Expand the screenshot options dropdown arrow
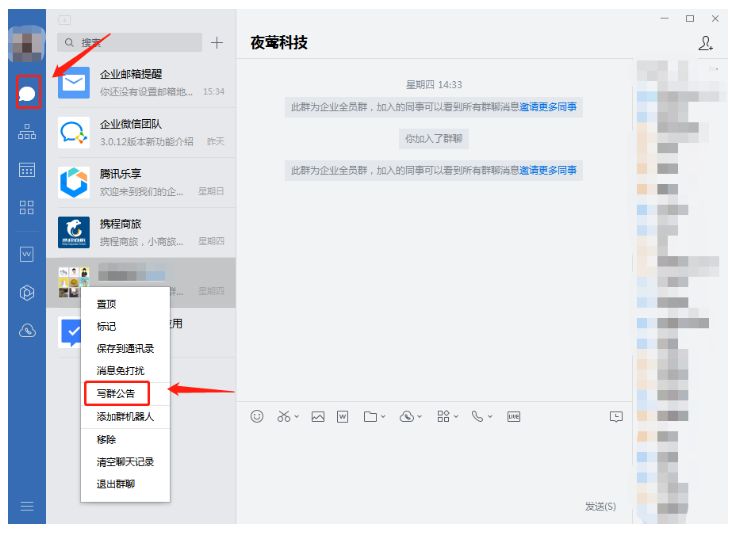The width and height of the screenshot is (741, 533). pos(296,416)
